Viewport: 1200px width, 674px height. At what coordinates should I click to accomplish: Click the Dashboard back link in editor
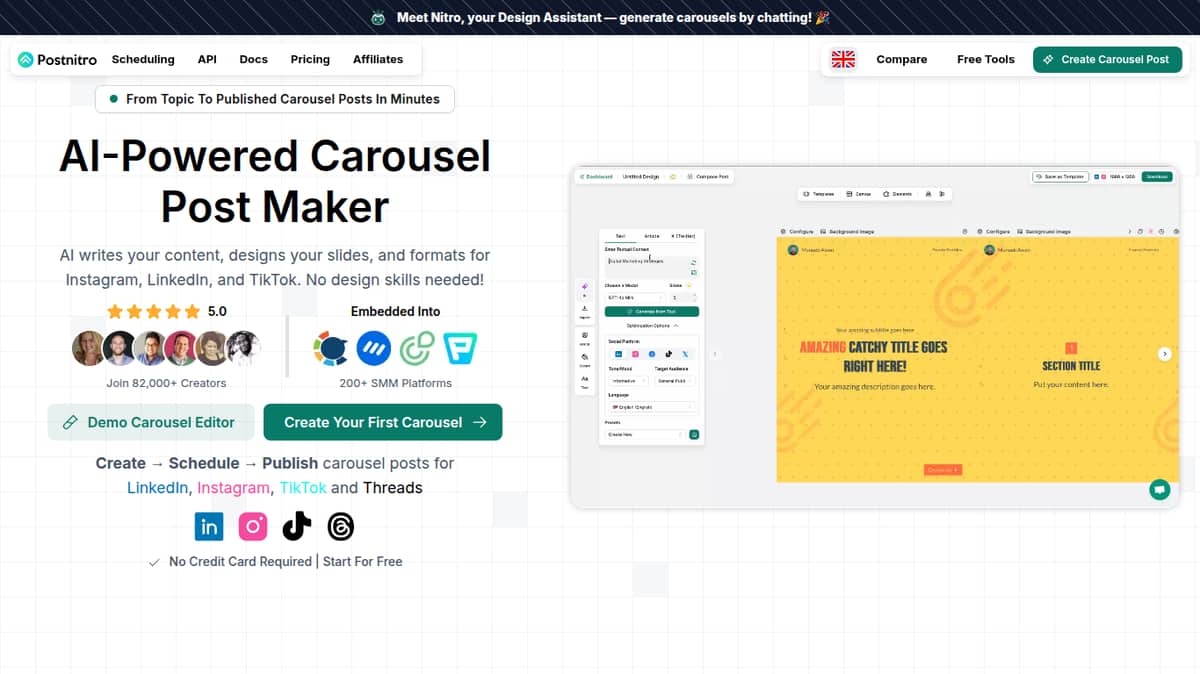pyautogui.click(x=597, y=176)
